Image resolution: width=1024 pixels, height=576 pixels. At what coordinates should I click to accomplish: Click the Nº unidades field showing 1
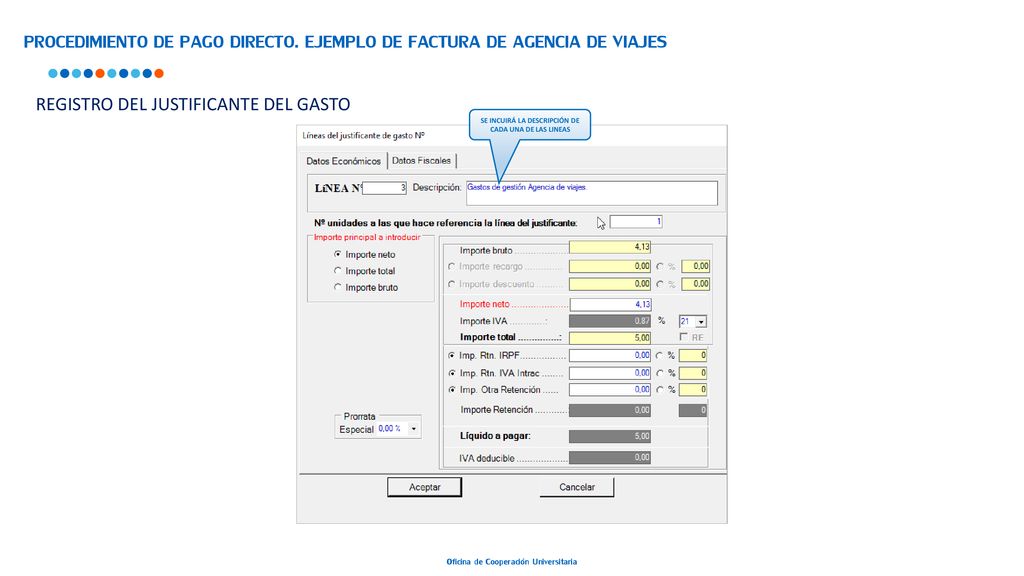[x=636, y=222]
